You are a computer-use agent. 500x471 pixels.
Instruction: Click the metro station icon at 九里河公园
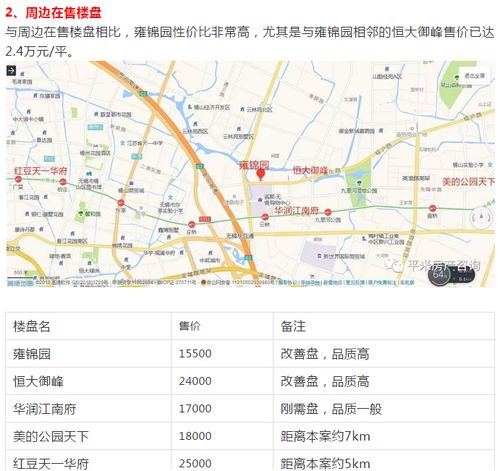click(x=328, y=212)
